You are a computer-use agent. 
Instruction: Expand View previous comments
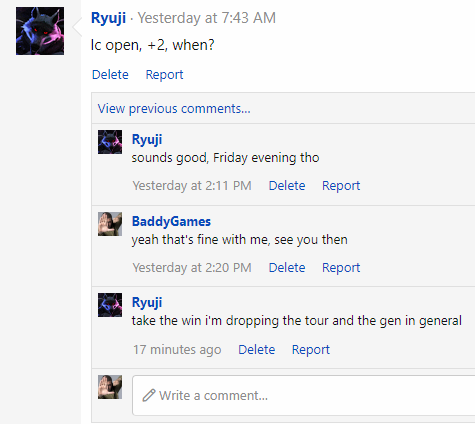click(x=174, y=109)
